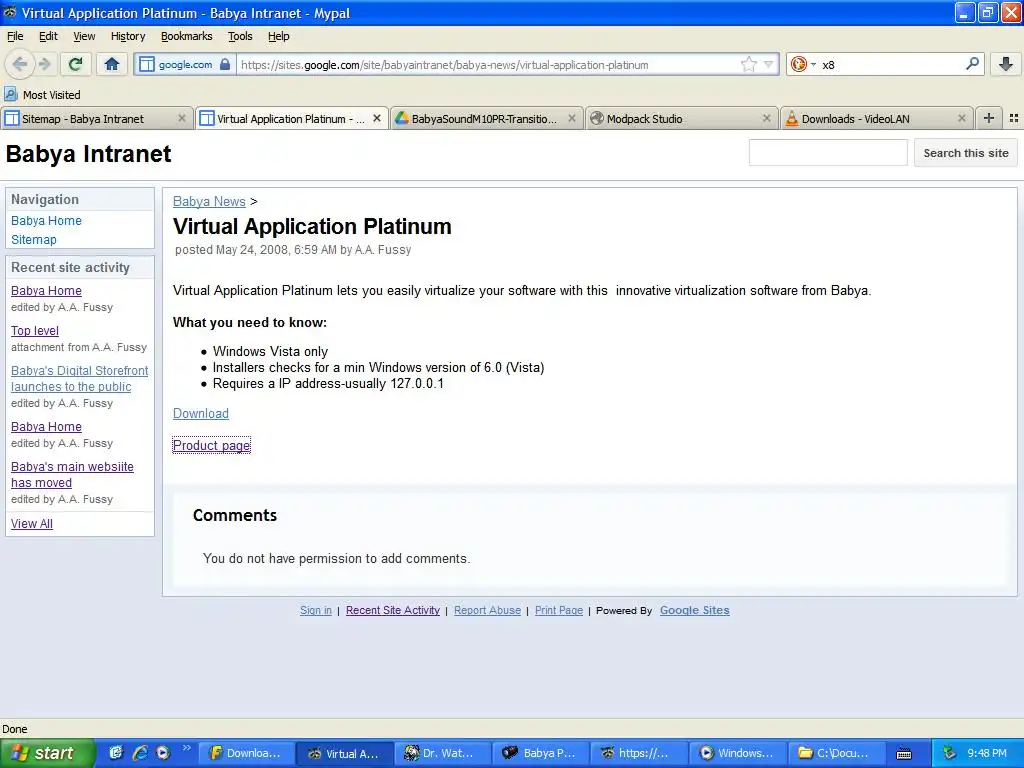Open the Home page icon in toolbar
This screenshot has width=1024, height=768.
pyautogui.click(x=112, y=64)
